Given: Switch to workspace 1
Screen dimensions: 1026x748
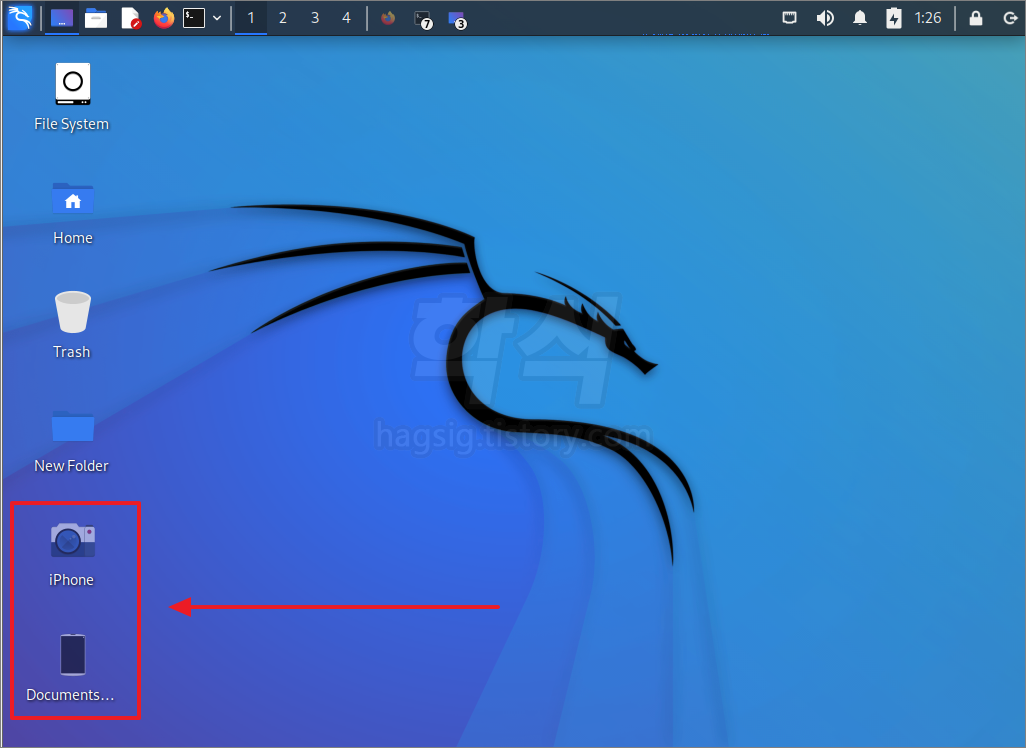Looking at the screenshot, I should [x=251, y=18].
